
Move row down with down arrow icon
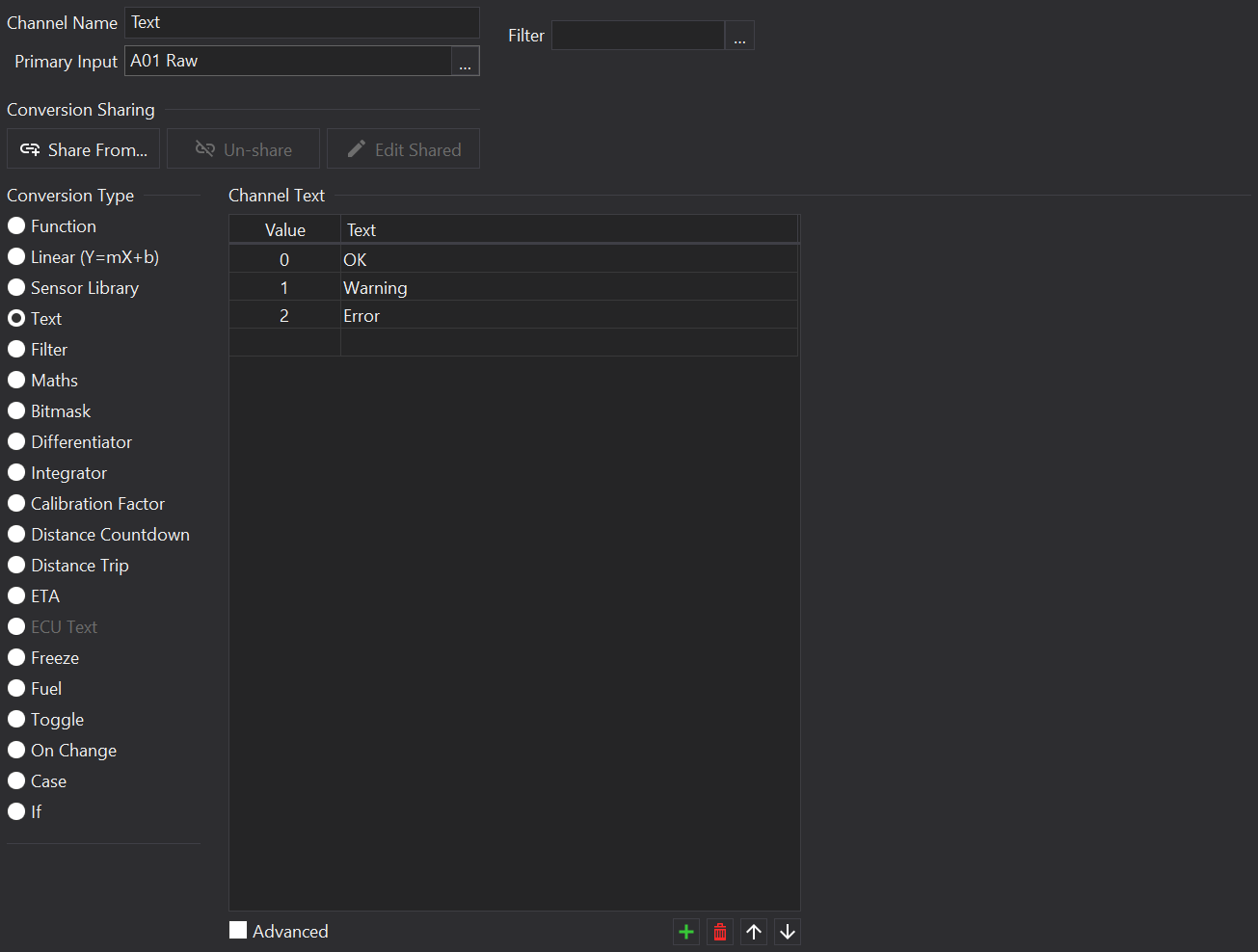[788, 932]
